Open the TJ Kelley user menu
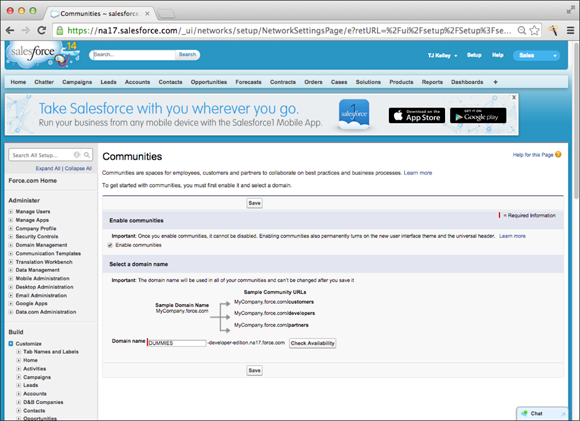This screenshot has width=580, height=421. (442, 55)
